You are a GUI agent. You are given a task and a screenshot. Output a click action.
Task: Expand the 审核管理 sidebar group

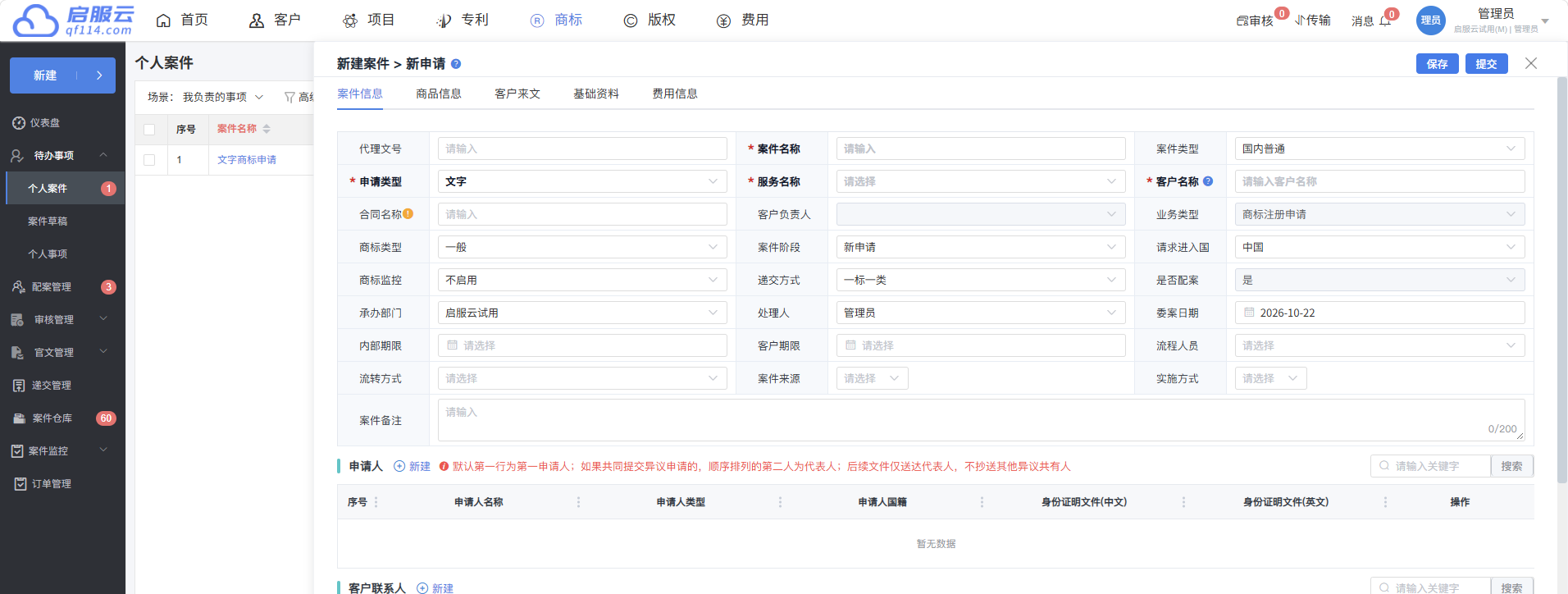click(103, 319)
